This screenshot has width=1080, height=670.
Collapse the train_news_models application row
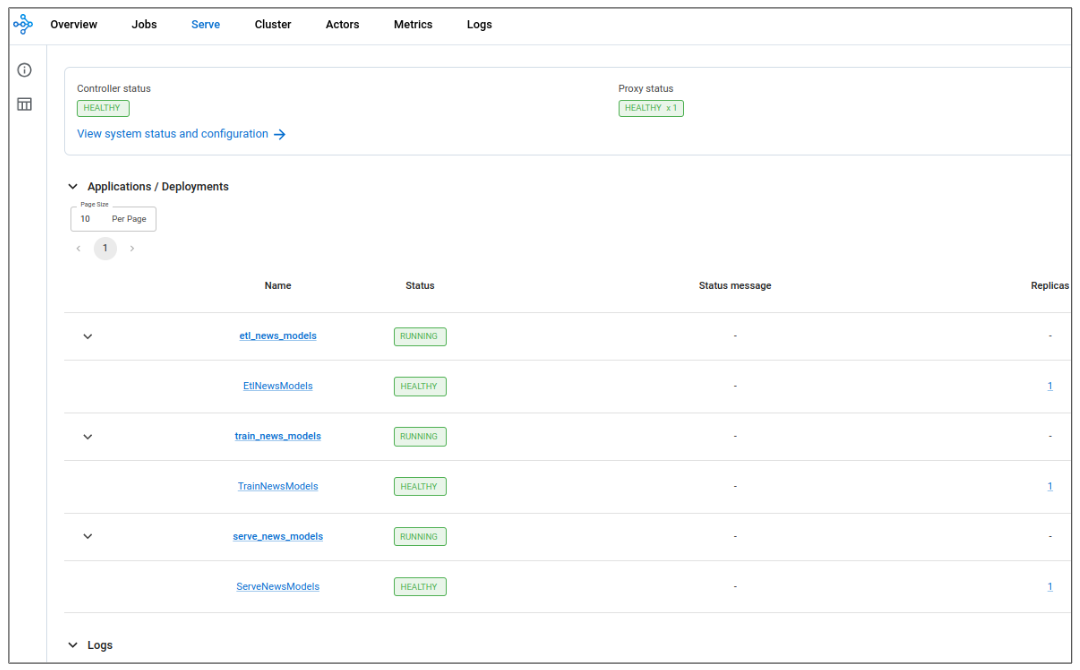pyautogui.click(x=87, y=437)
